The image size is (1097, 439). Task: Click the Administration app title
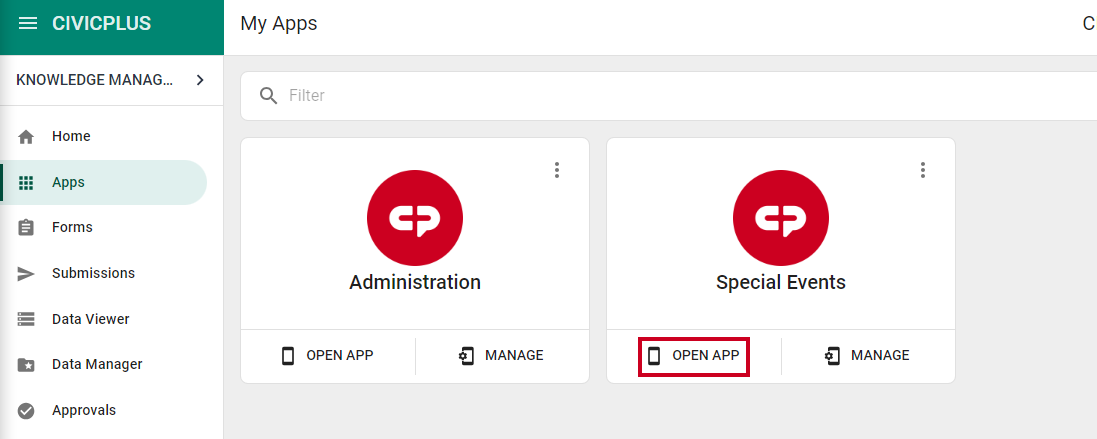[415, 282]
